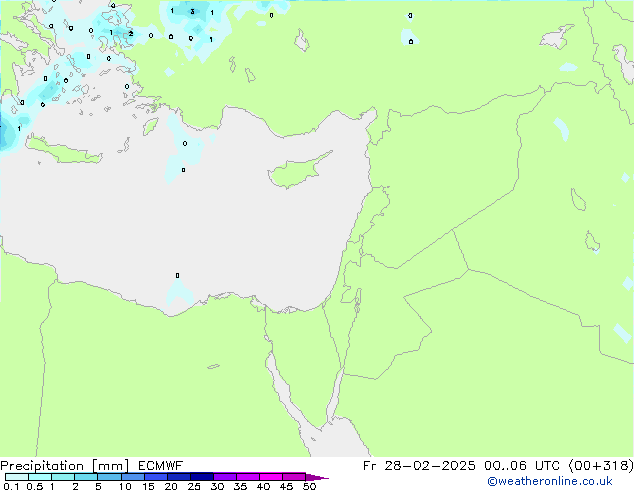The image size is (634, 490).
Task: Select the legend swatch between 30 and 35
Action: (x=225, y=477)
